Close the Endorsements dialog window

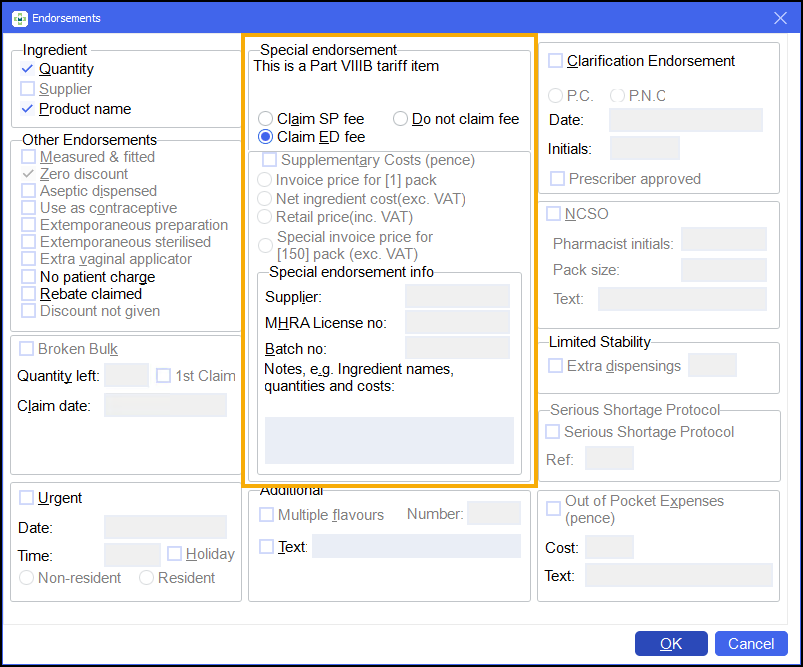pos(780,18)
